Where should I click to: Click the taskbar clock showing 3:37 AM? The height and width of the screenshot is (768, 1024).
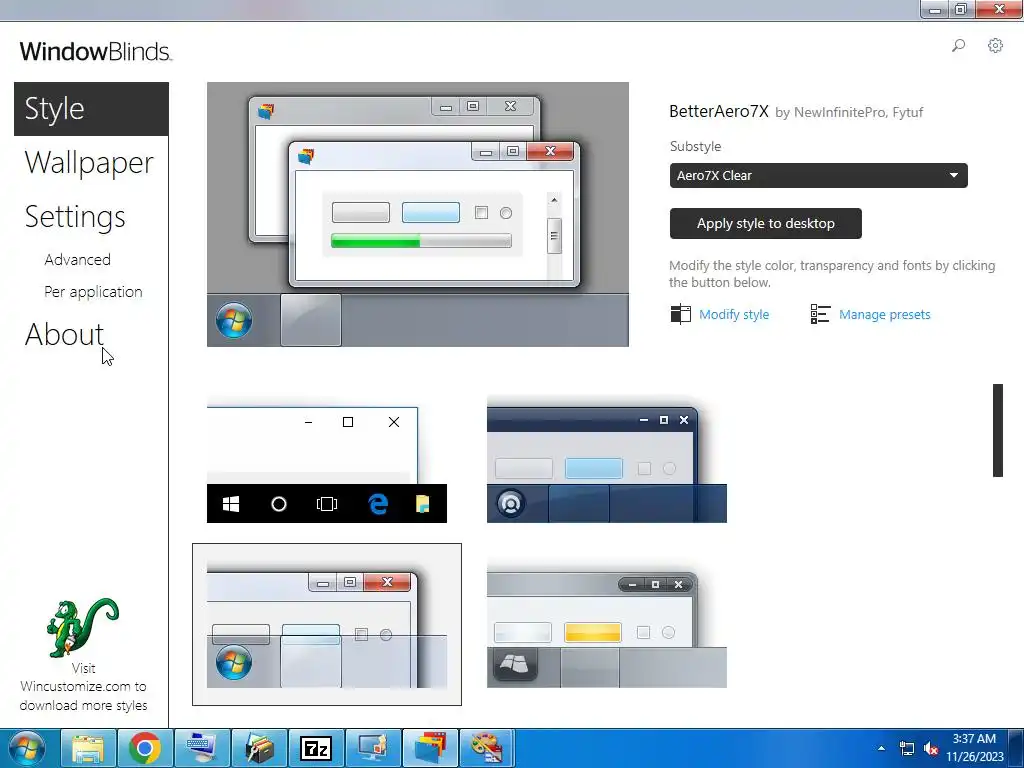coord(974,748)
